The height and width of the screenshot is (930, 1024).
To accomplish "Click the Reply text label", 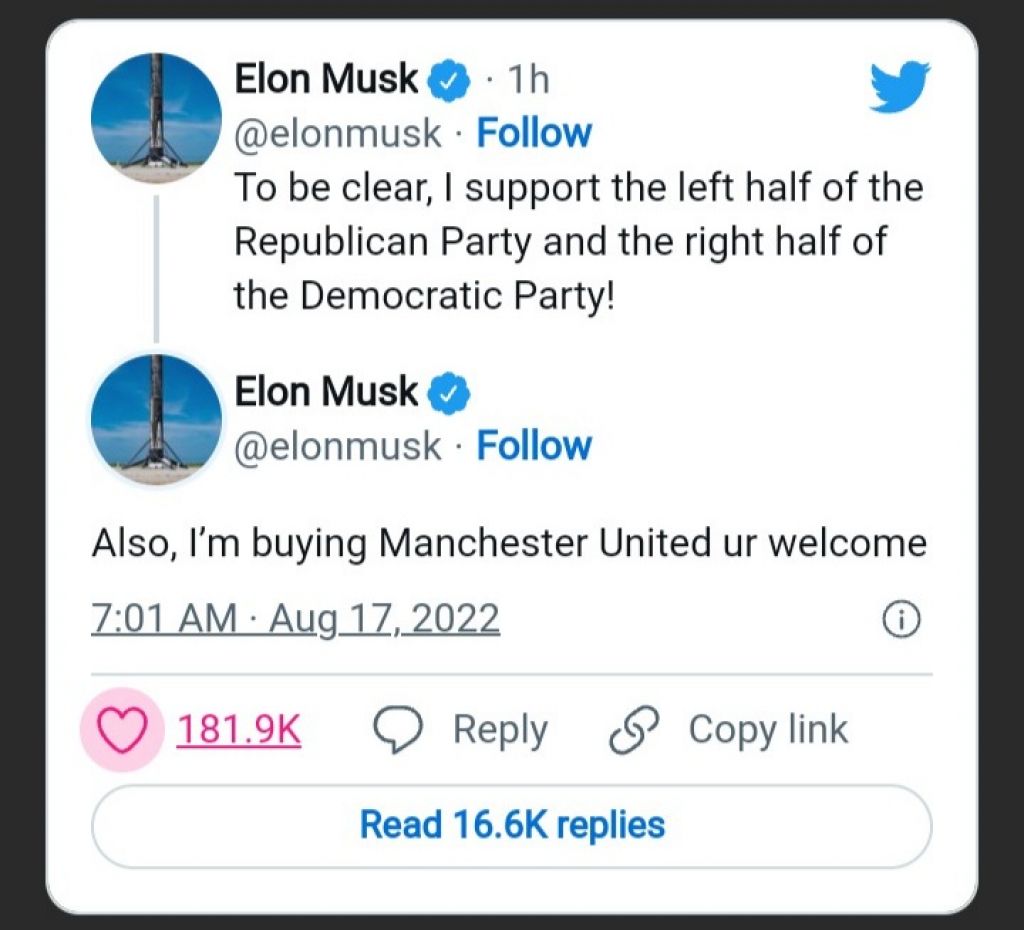I will (x=500, y=730).
